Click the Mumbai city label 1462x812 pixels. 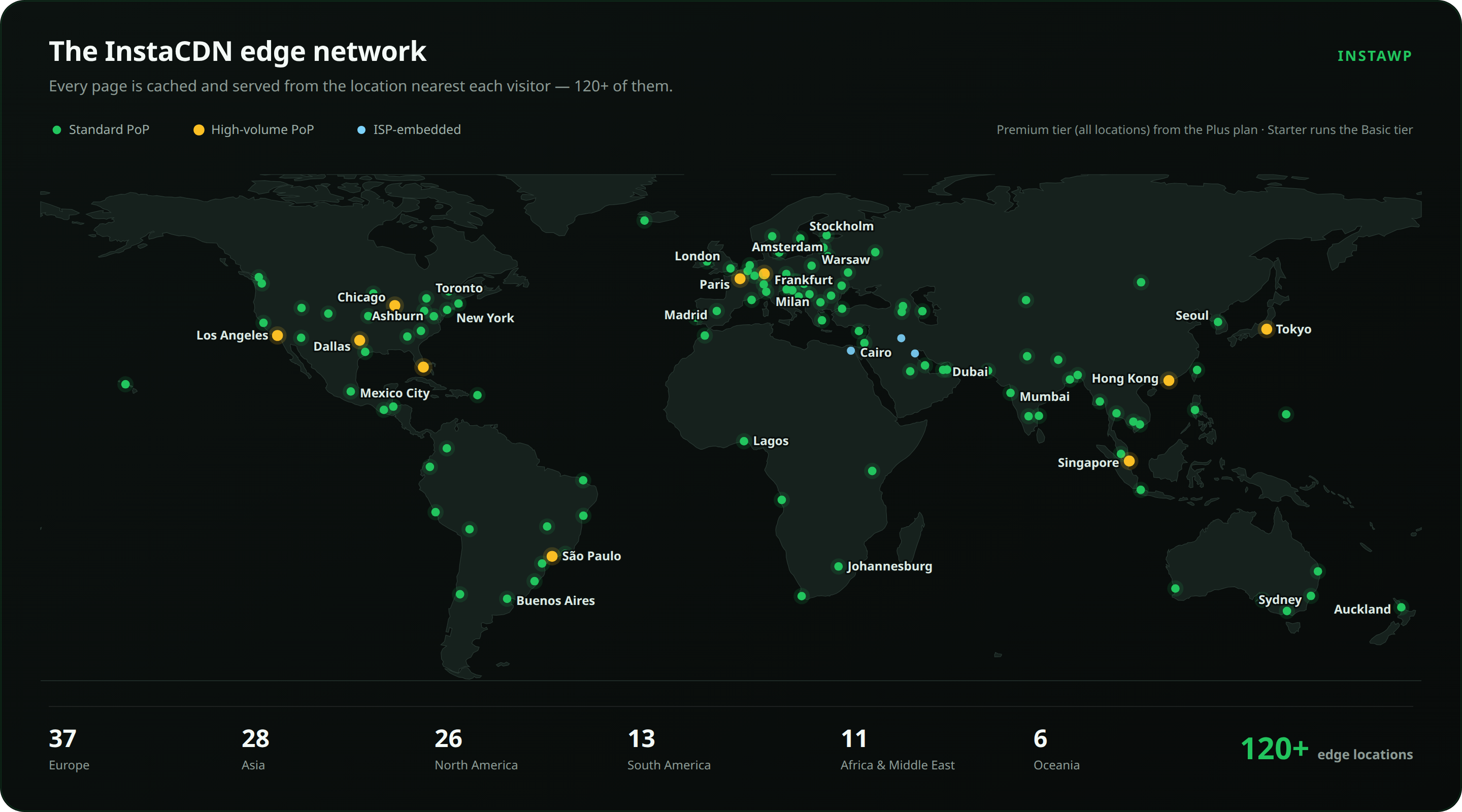[x=1044, y=397]
